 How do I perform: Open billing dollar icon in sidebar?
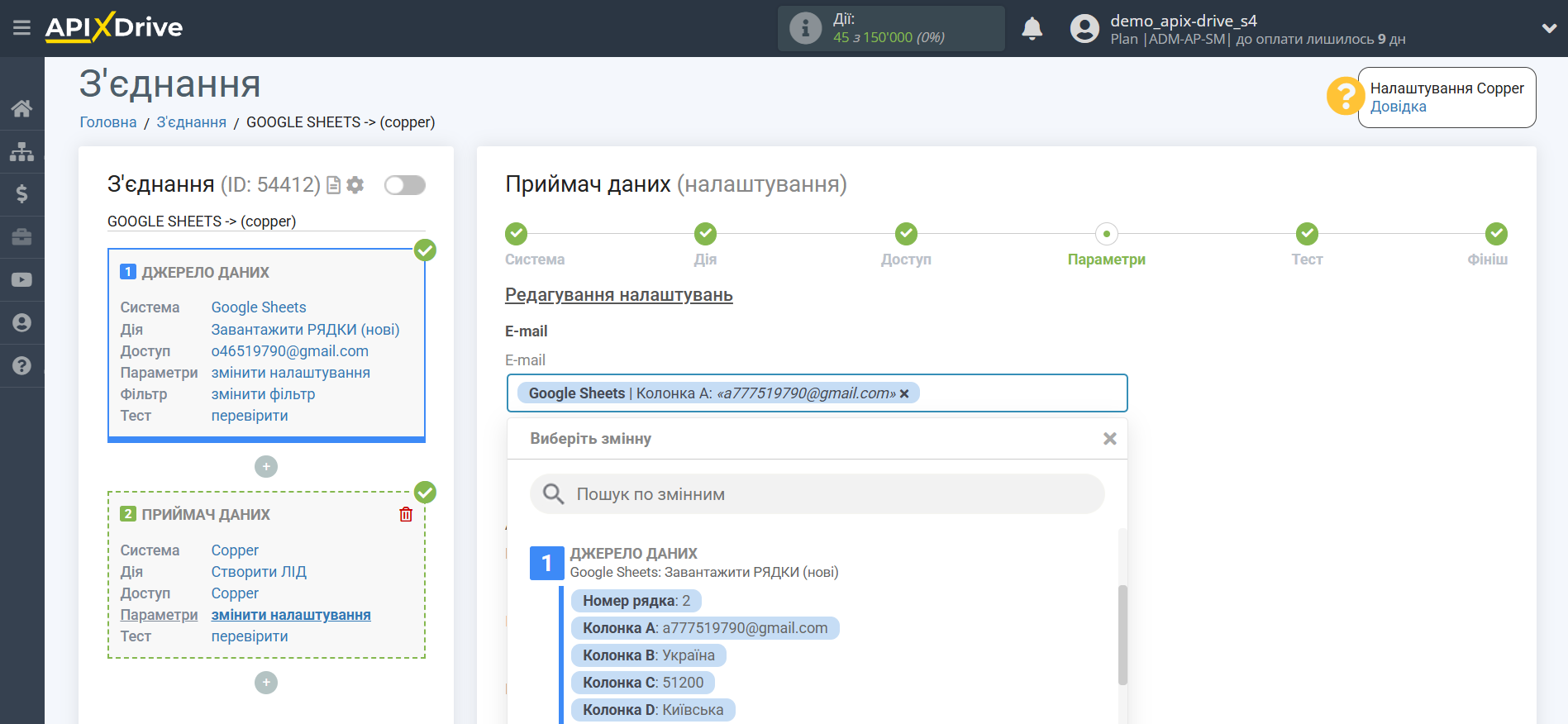point(22,194)
